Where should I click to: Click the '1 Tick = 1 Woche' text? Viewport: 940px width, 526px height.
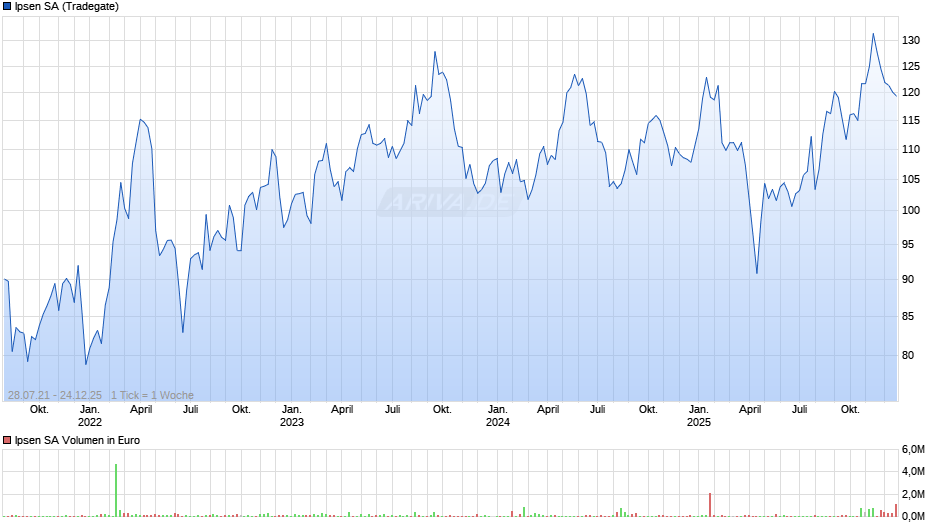pos(152,395)
